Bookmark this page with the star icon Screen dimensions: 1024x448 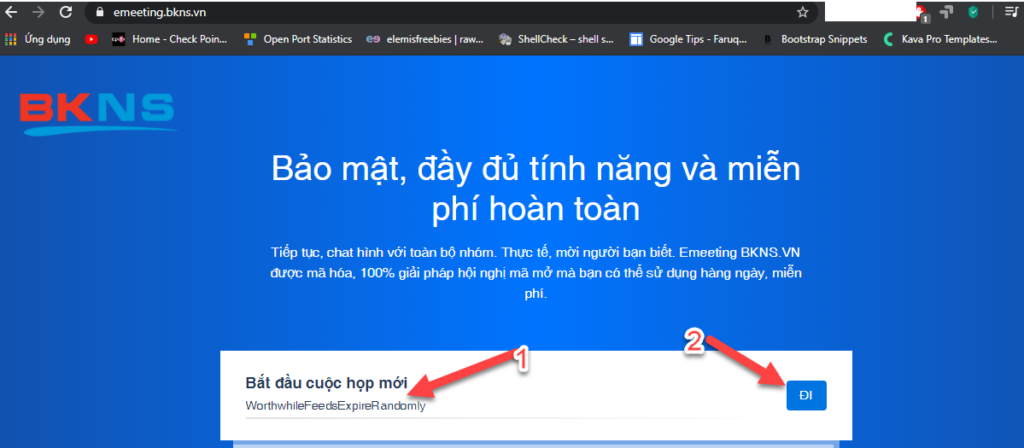802,13
